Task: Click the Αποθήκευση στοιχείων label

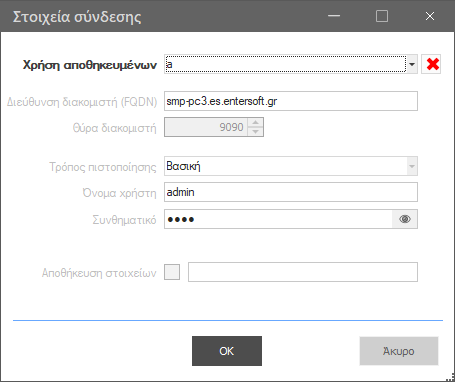Action: tap(99, 273)
